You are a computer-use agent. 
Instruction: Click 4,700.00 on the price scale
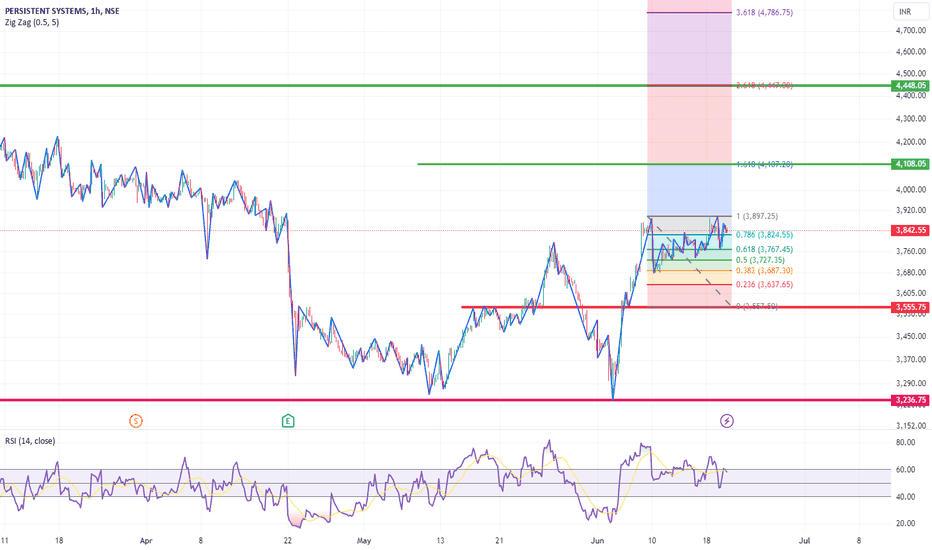(x=911, y=30)
